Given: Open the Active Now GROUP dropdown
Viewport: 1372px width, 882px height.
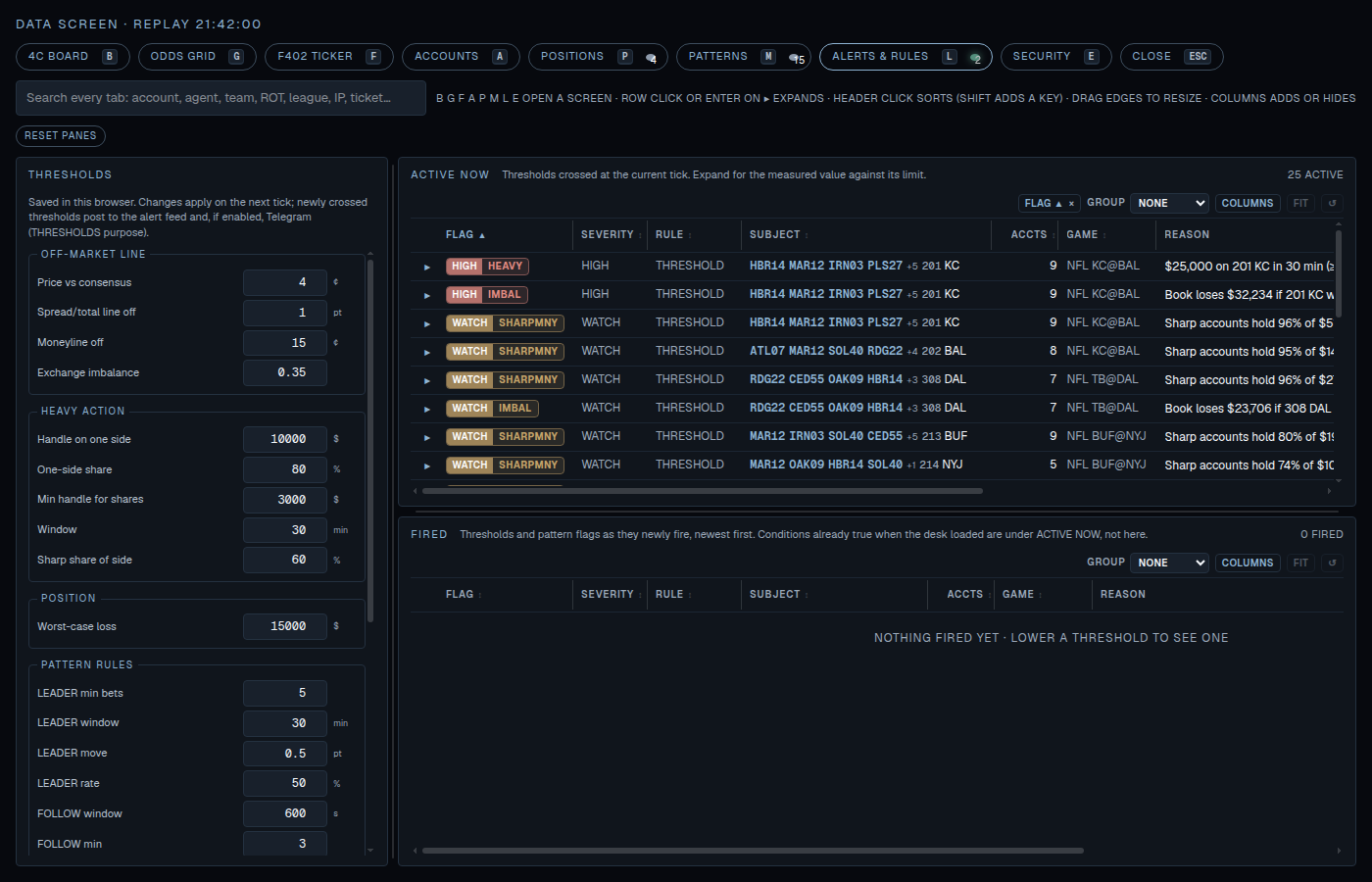Looking at the screenshot, I should (1170, 203).
